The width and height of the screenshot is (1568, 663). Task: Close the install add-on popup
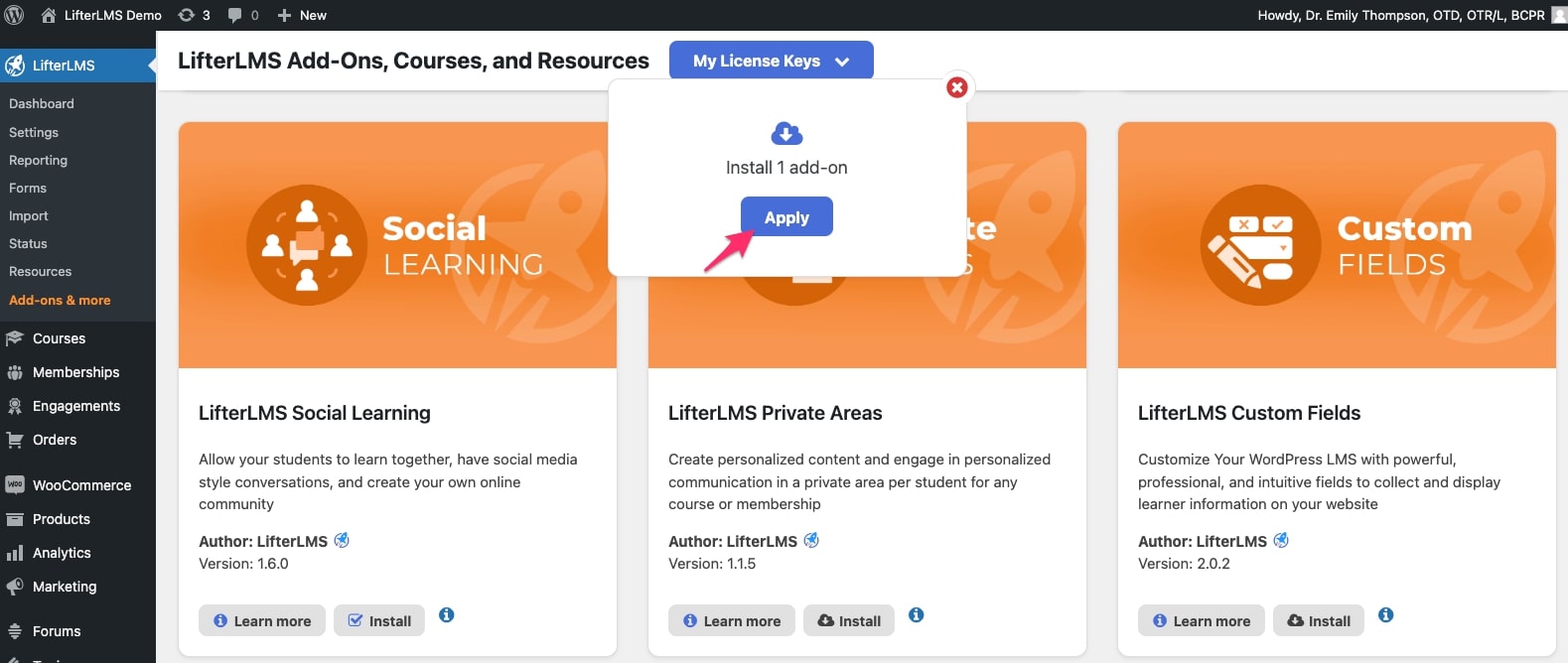point(957,87)
